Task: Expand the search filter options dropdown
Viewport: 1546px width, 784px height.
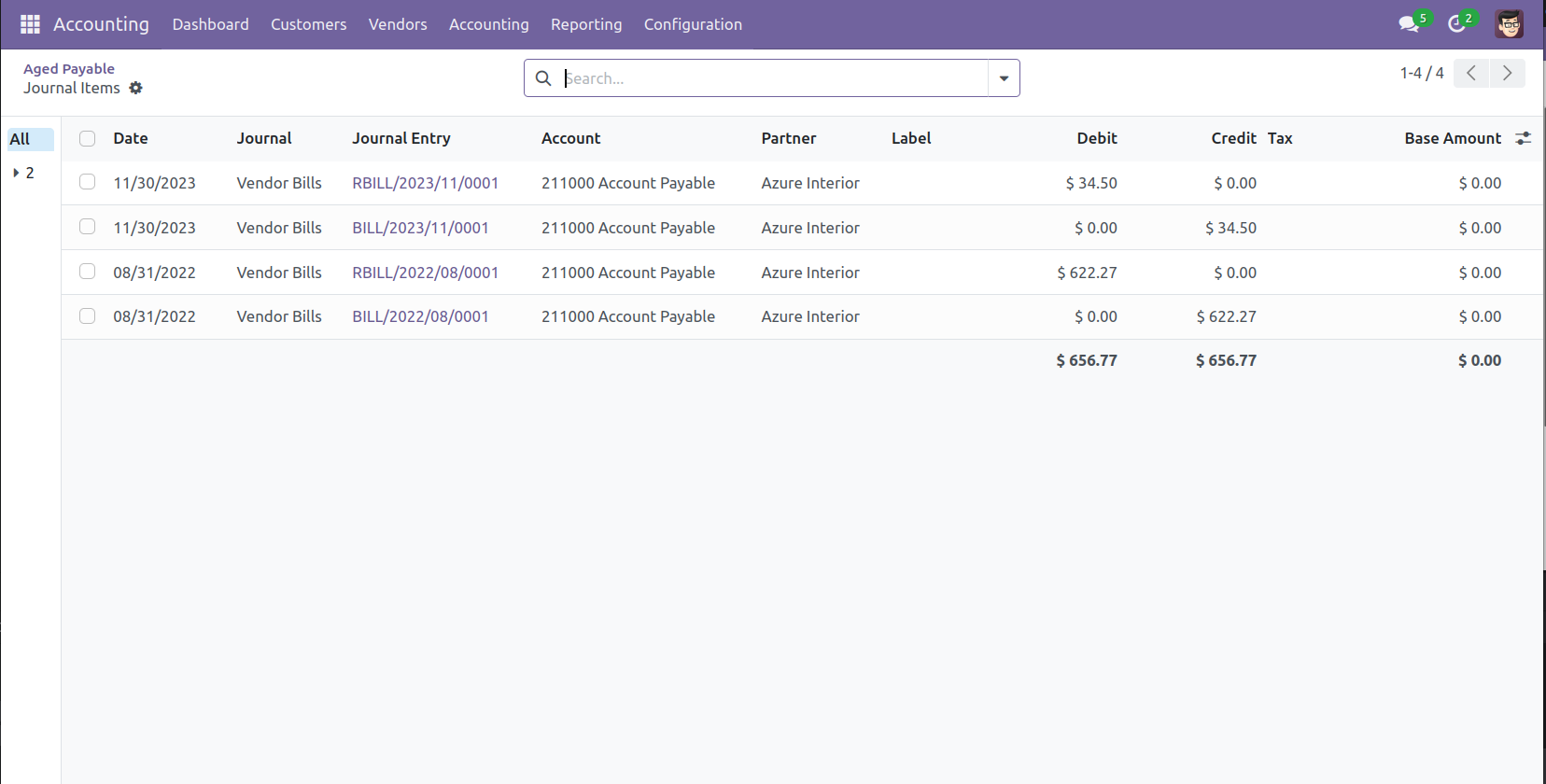Action: (x=1004, y=78)
